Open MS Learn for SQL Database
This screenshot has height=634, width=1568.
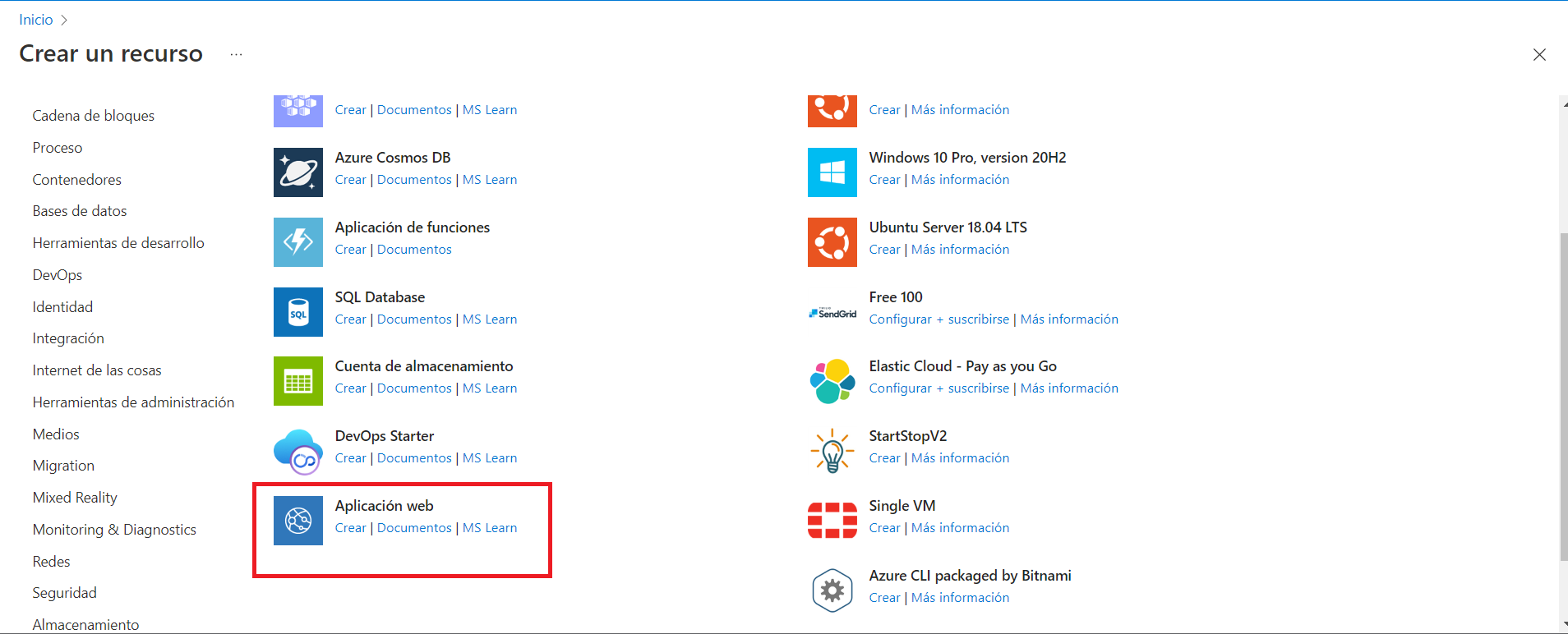point(490,319)
